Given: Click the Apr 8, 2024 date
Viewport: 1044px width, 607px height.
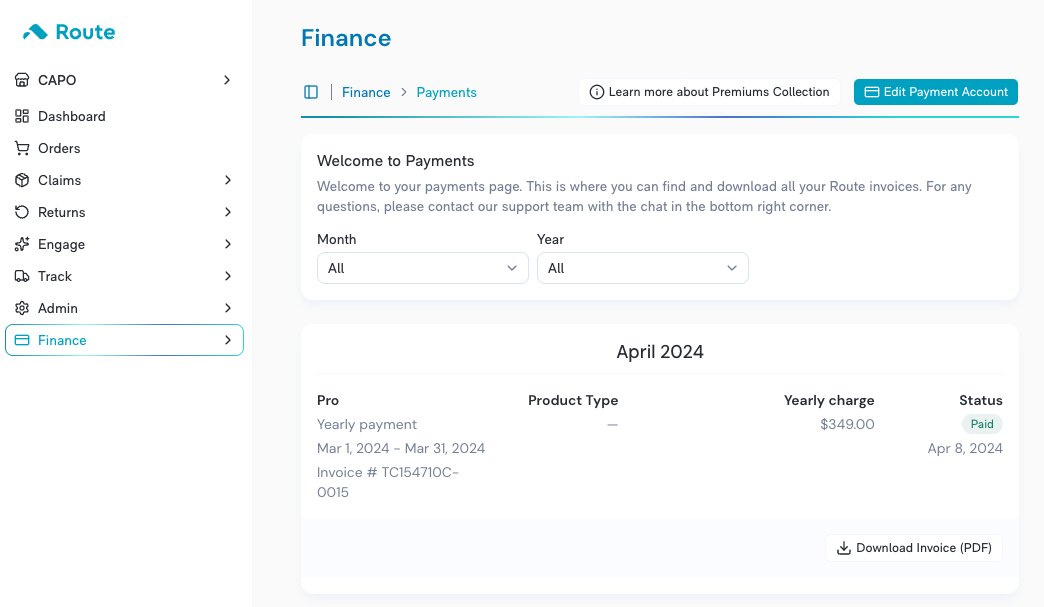Looking at the screenshot, I should click(965, 448).
